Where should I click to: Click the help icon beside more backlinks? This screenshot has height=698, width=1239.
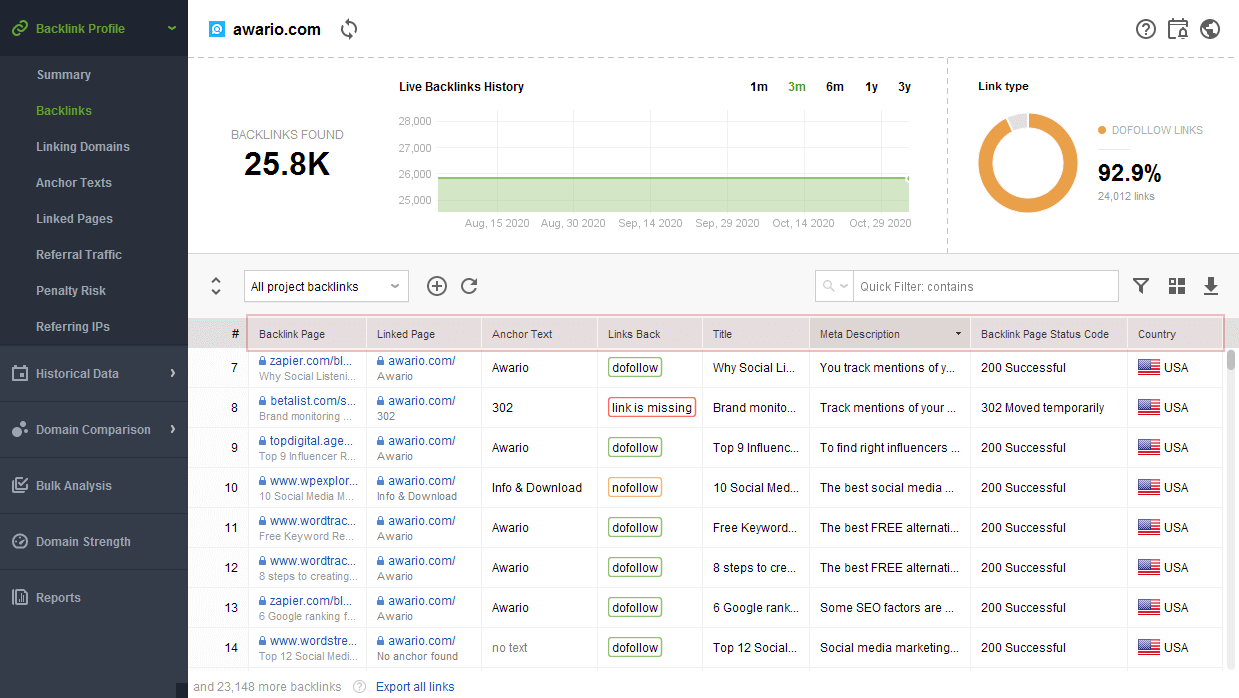point(359,687)
